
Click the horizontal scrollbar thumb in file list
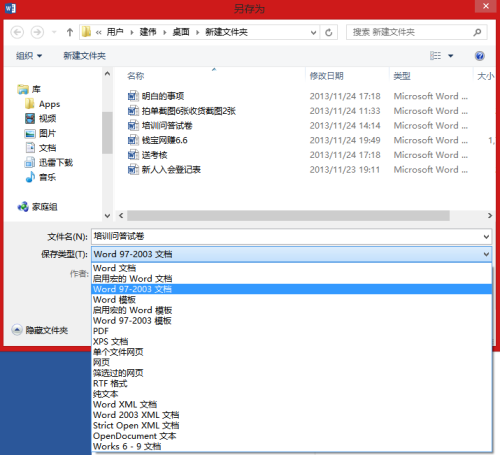point(288,216)
